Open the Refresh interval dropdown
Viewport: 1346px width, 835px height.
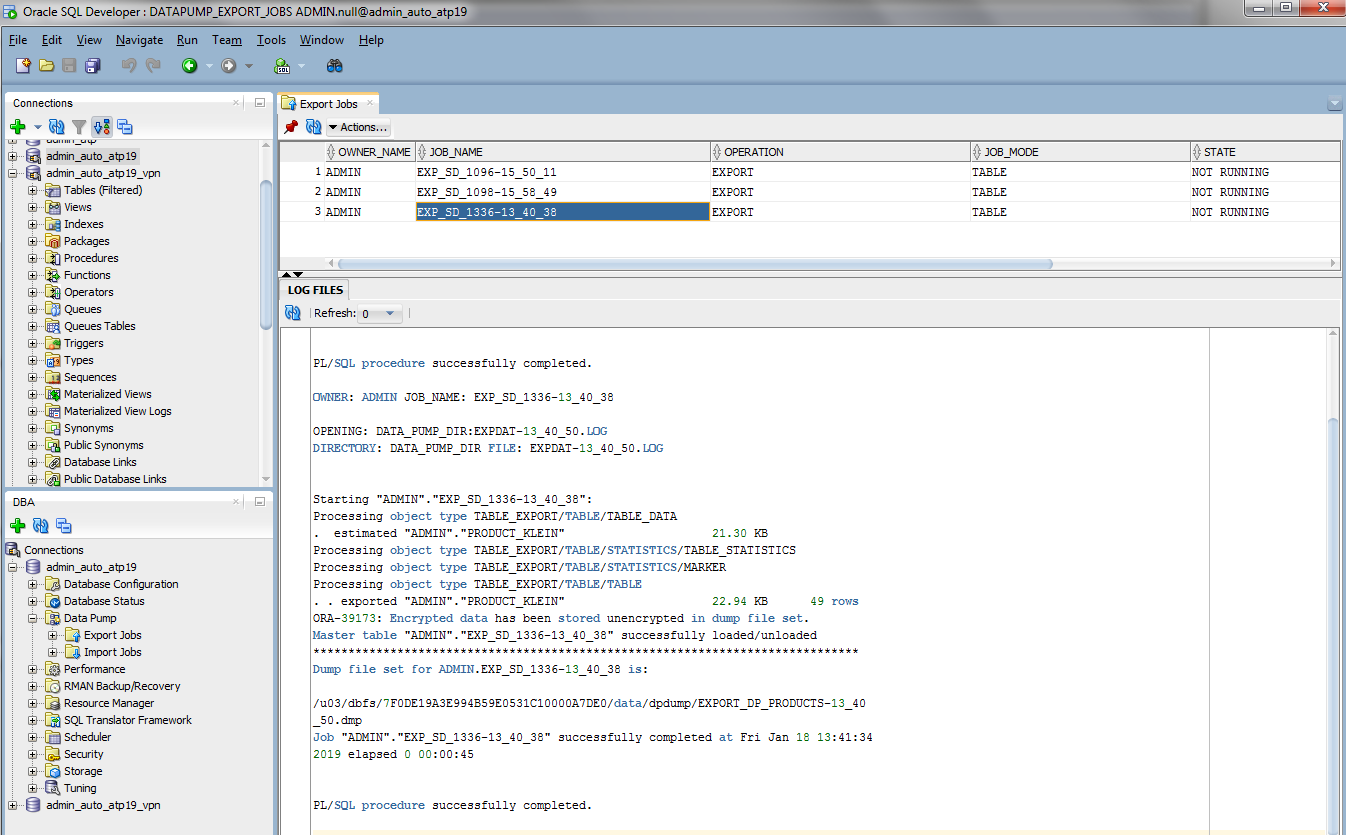380,314
